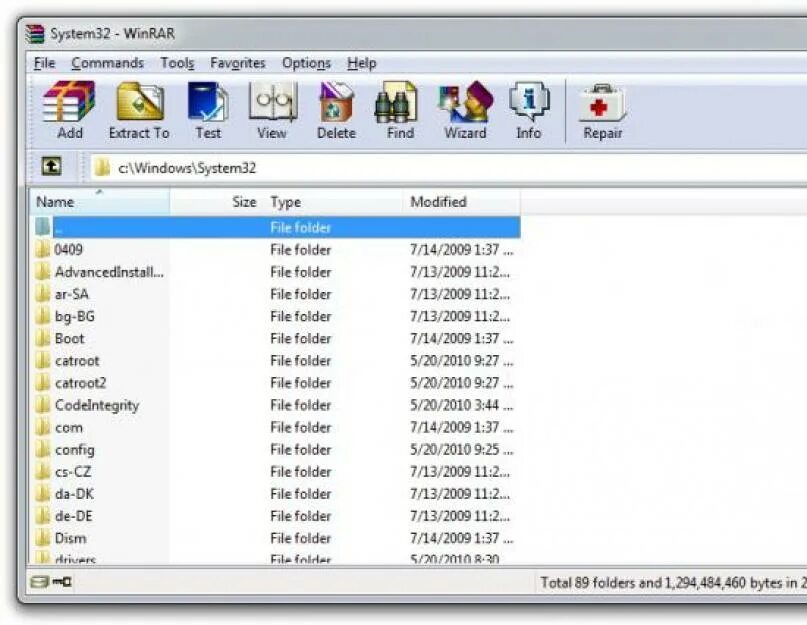Open the Favorites menu
The width and height of the screenshot is (807, 625).
[238, 63]
